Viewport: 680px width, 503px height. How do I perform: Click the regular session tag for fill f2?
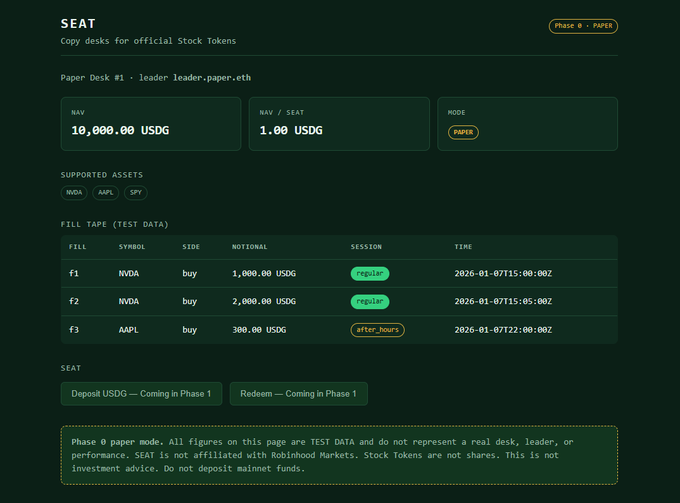[x=370, y=301]
